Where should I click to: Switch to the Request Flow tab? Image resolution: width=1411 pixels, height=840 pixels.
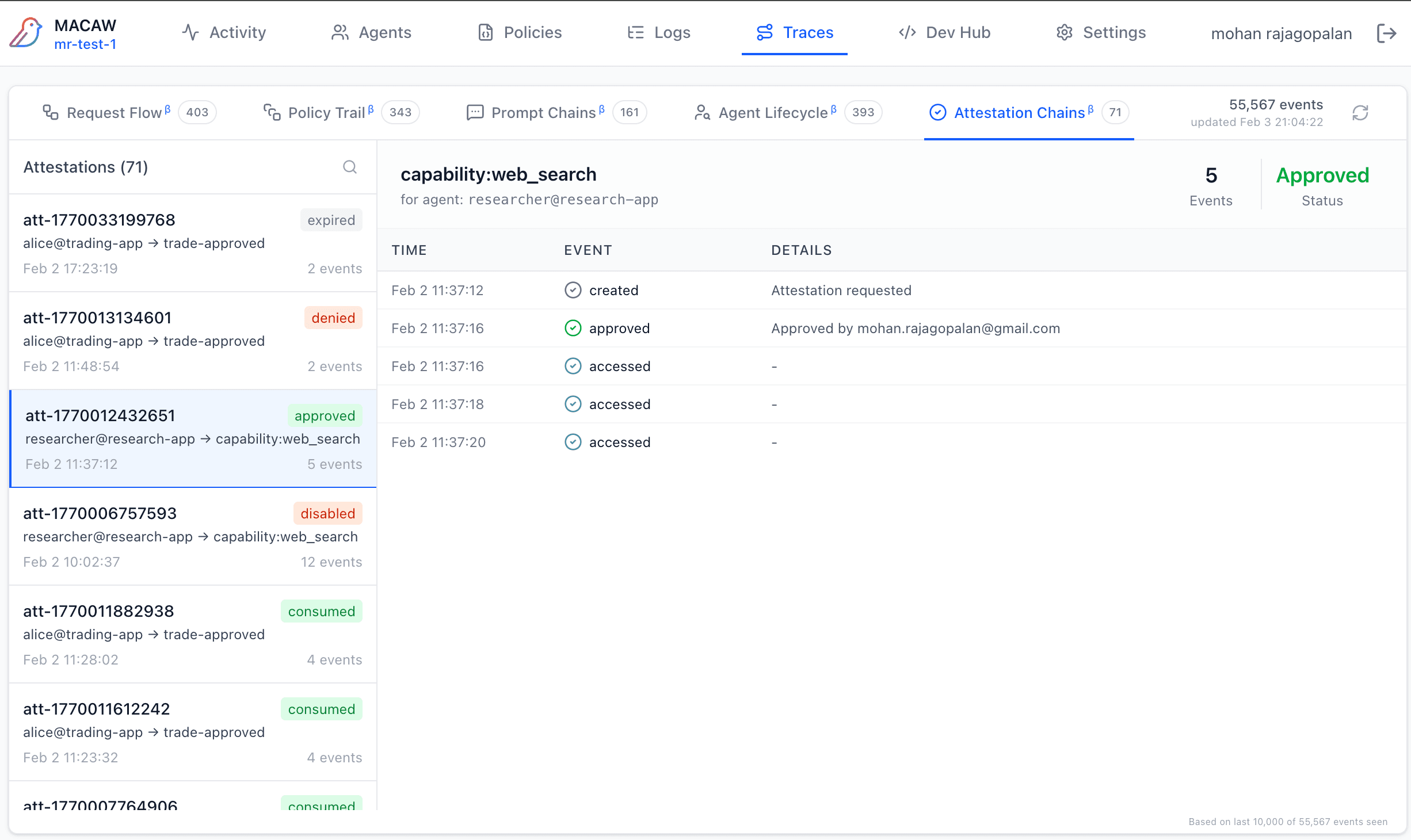coord(114,113)
